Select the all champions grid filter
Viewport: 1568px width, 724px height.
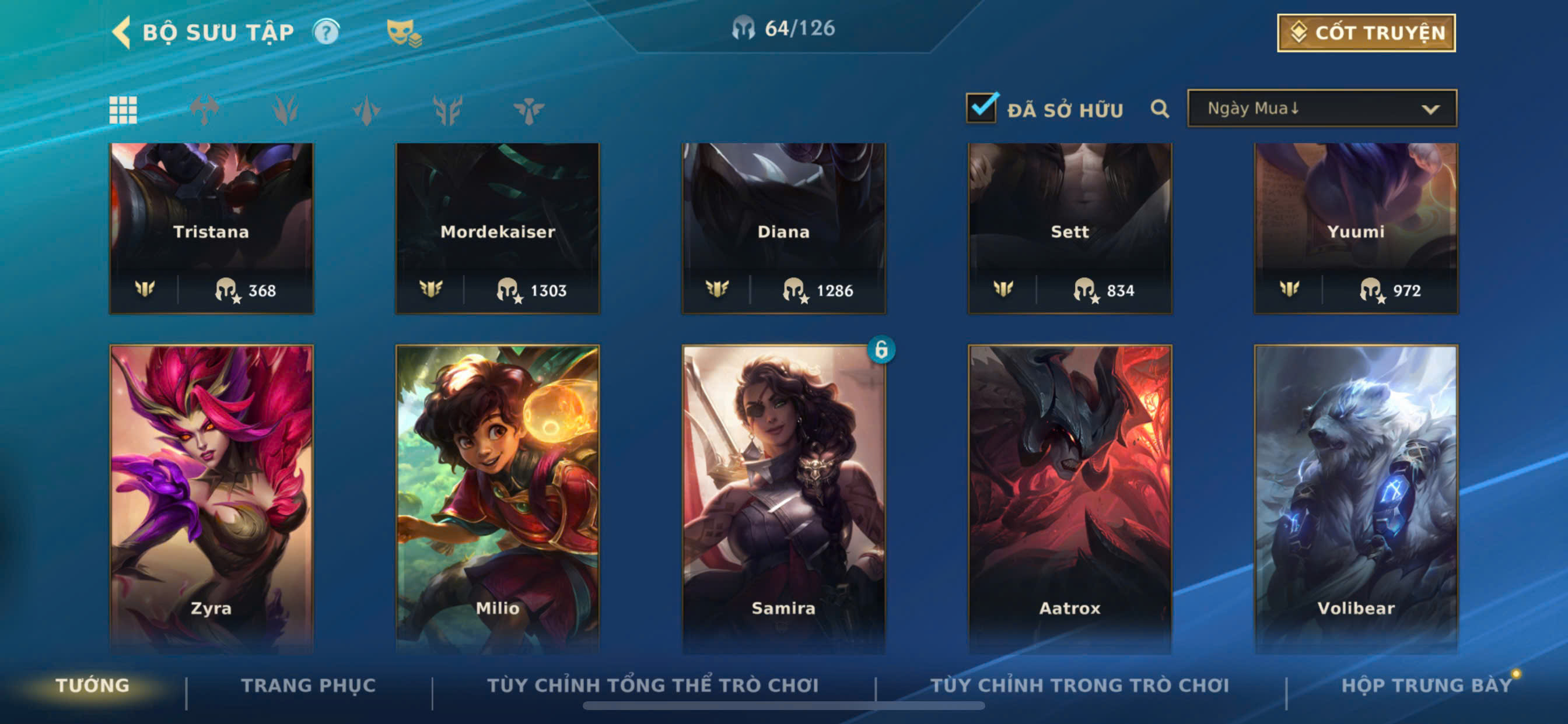click(x=123, y=110)
